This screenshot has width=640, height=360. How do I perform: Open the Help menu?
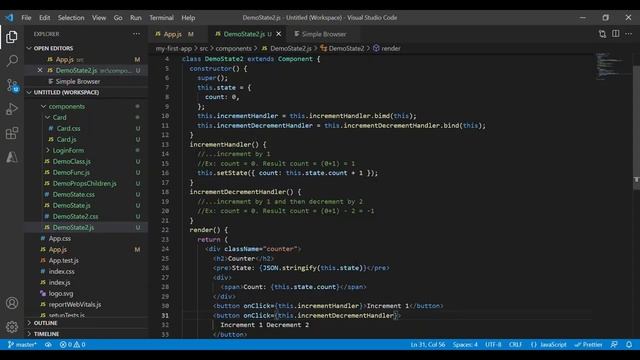tap(188, 18)
